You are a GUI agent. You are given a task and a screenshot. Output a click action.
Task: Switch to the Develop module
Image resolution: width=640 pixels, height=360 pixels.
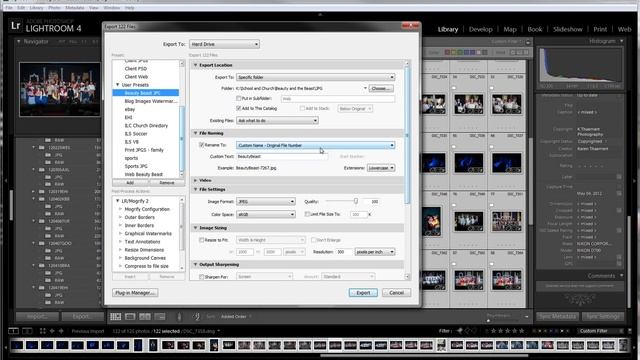click(480, 29)
